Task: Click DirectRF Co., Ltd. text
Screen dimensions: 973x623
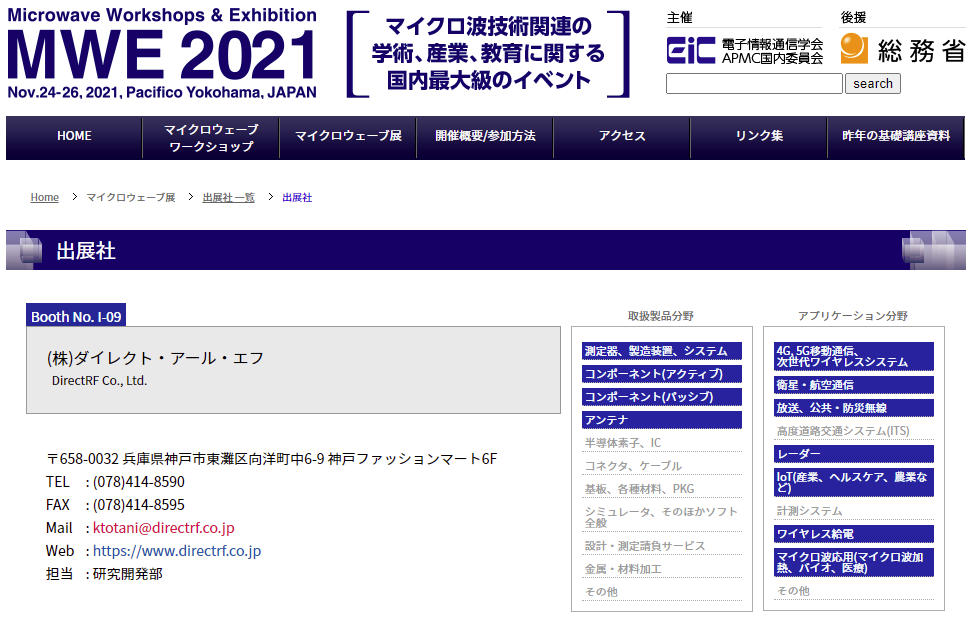Action: [99, 381]
